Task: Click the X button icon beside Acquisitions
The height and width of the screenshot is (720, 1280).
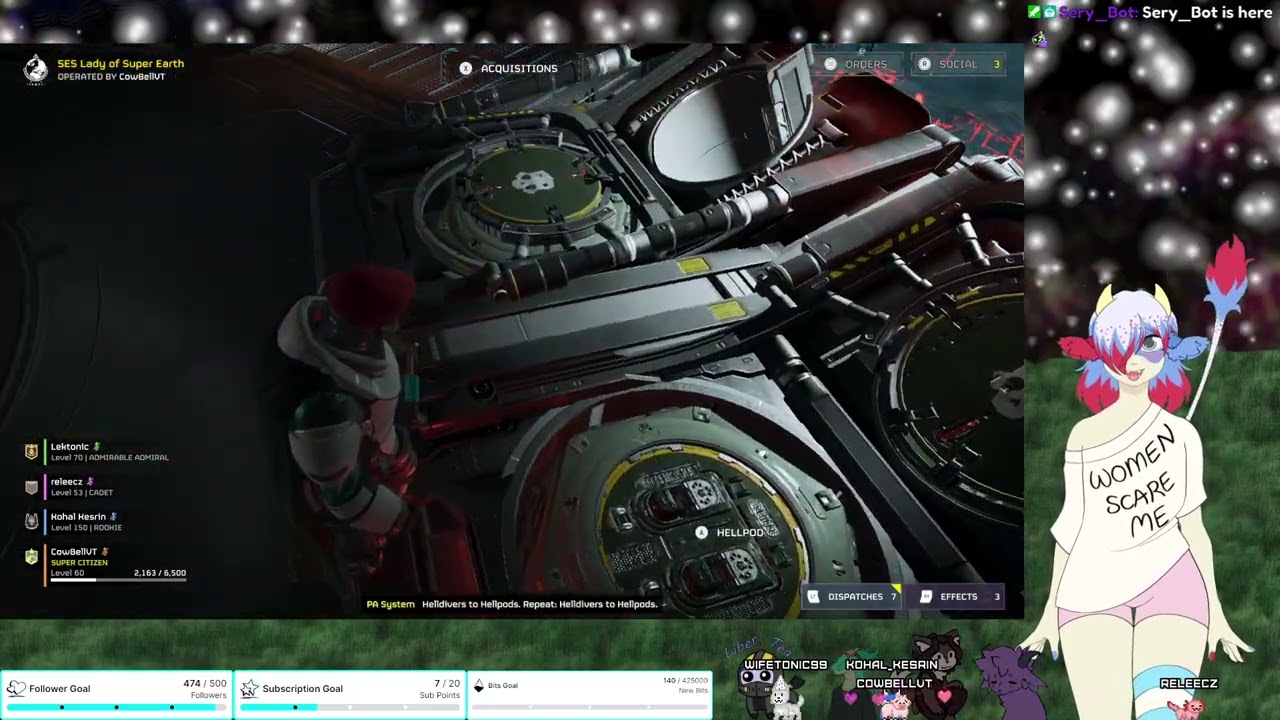Action: (x=465, y=68)
